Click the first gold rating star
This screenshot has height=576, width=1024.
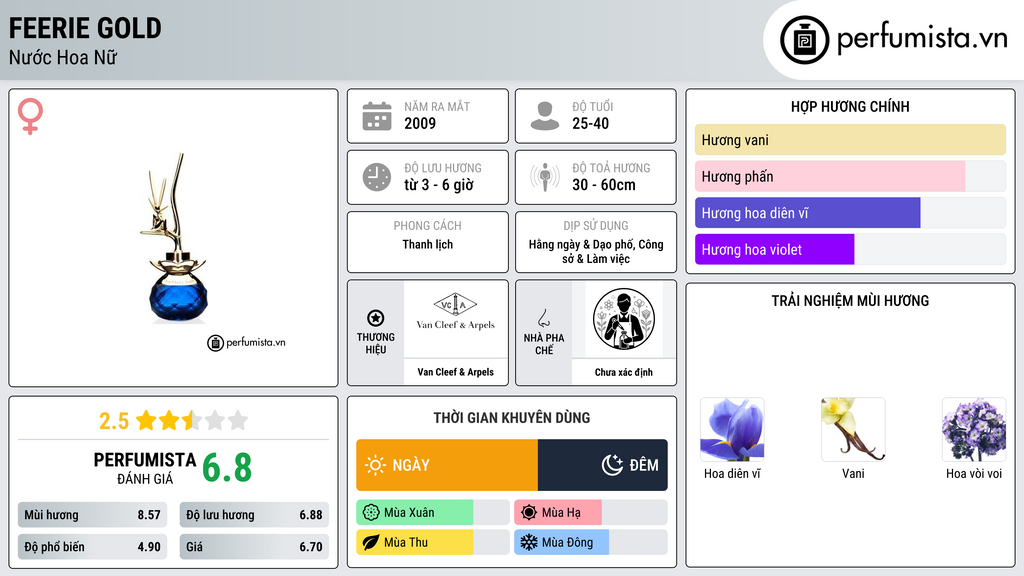(x=146, y=420)
